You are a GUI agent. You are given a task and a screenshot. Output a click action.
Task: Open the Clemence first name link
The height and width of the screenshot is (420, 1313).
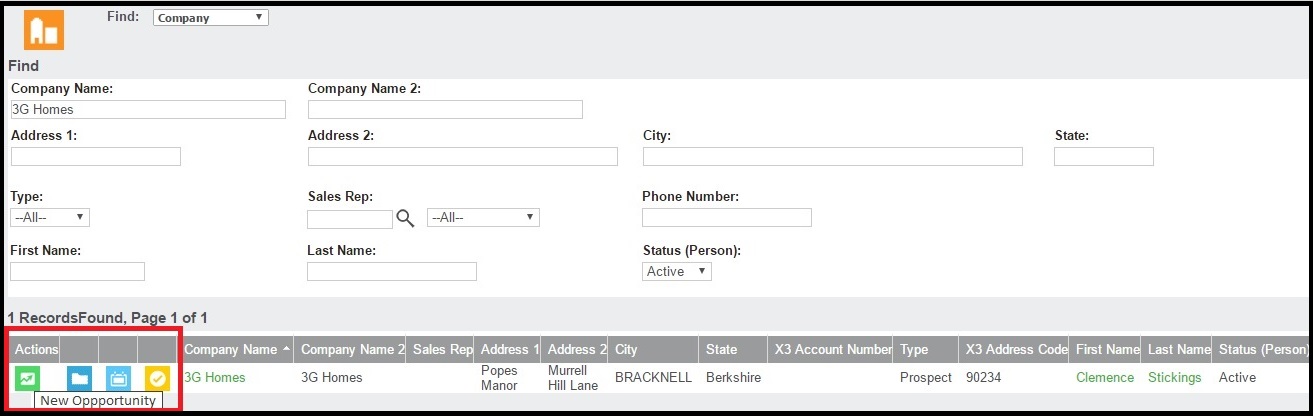pos(1105,377)
